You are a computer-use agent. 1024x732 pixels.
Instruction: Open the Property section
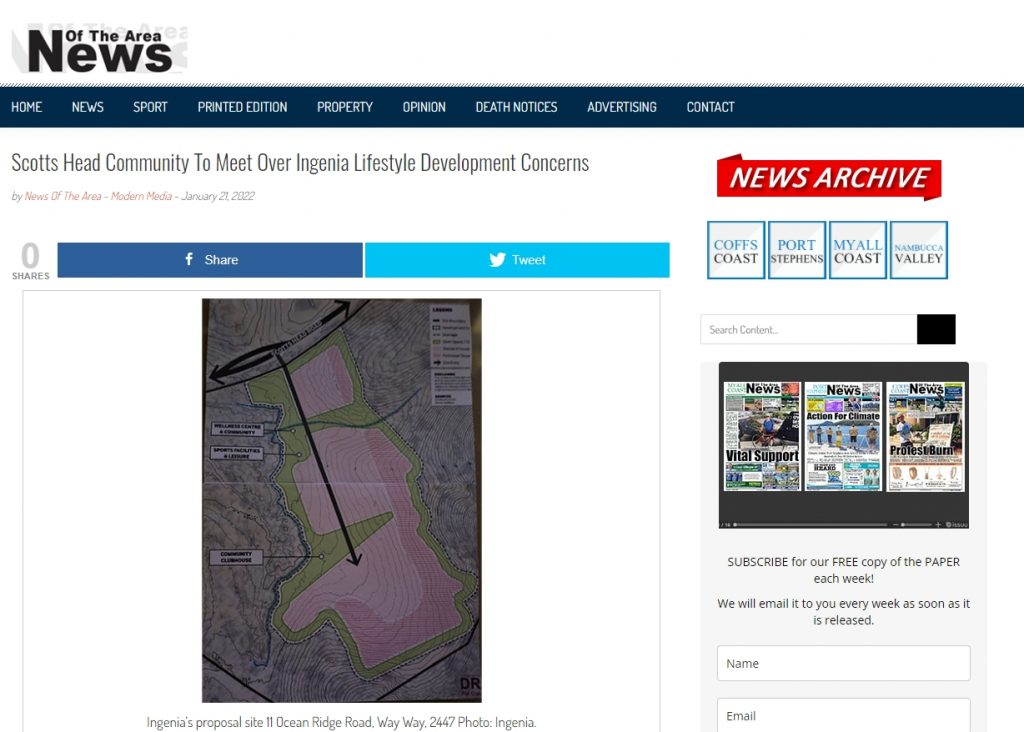pos(345,107)
